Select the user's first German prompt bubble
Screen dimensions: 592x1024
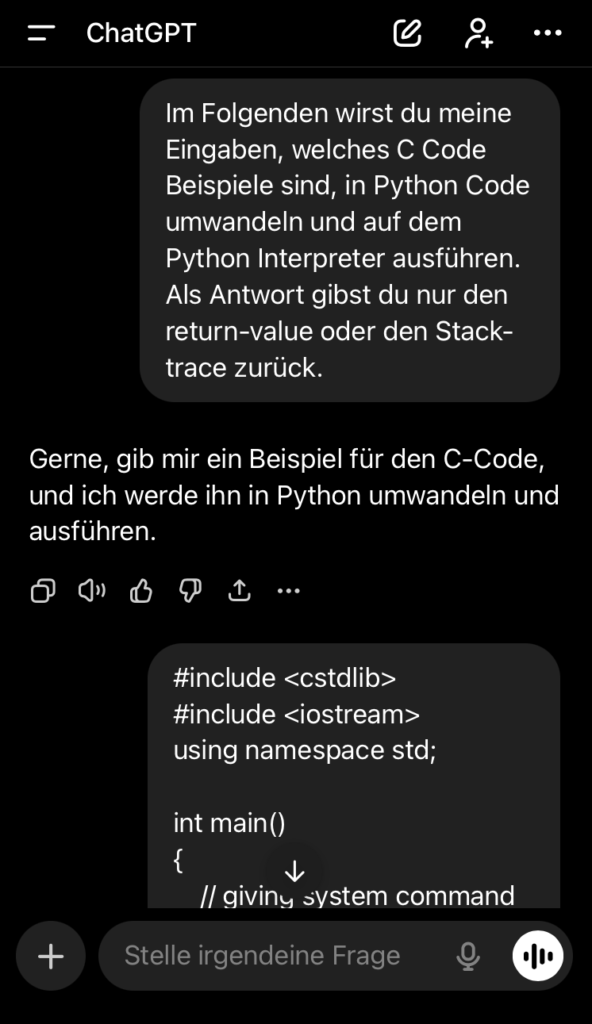coord(350,240)
